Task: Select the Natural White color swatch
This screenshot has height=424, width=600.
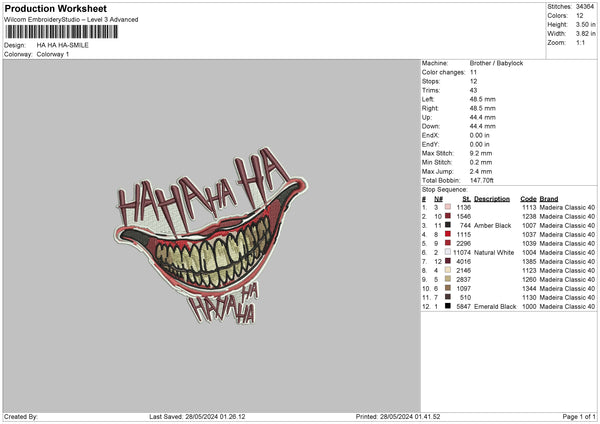Action: point(448,252)
